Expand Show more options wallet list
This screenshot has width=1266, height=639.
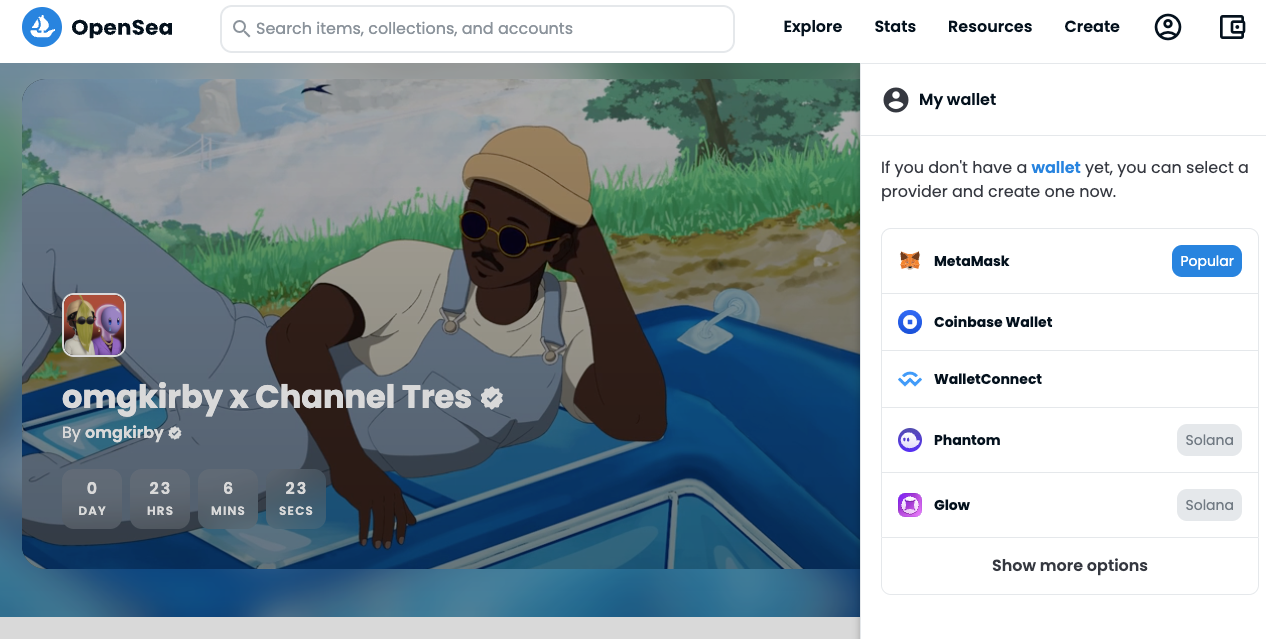tap(1069, 566)
